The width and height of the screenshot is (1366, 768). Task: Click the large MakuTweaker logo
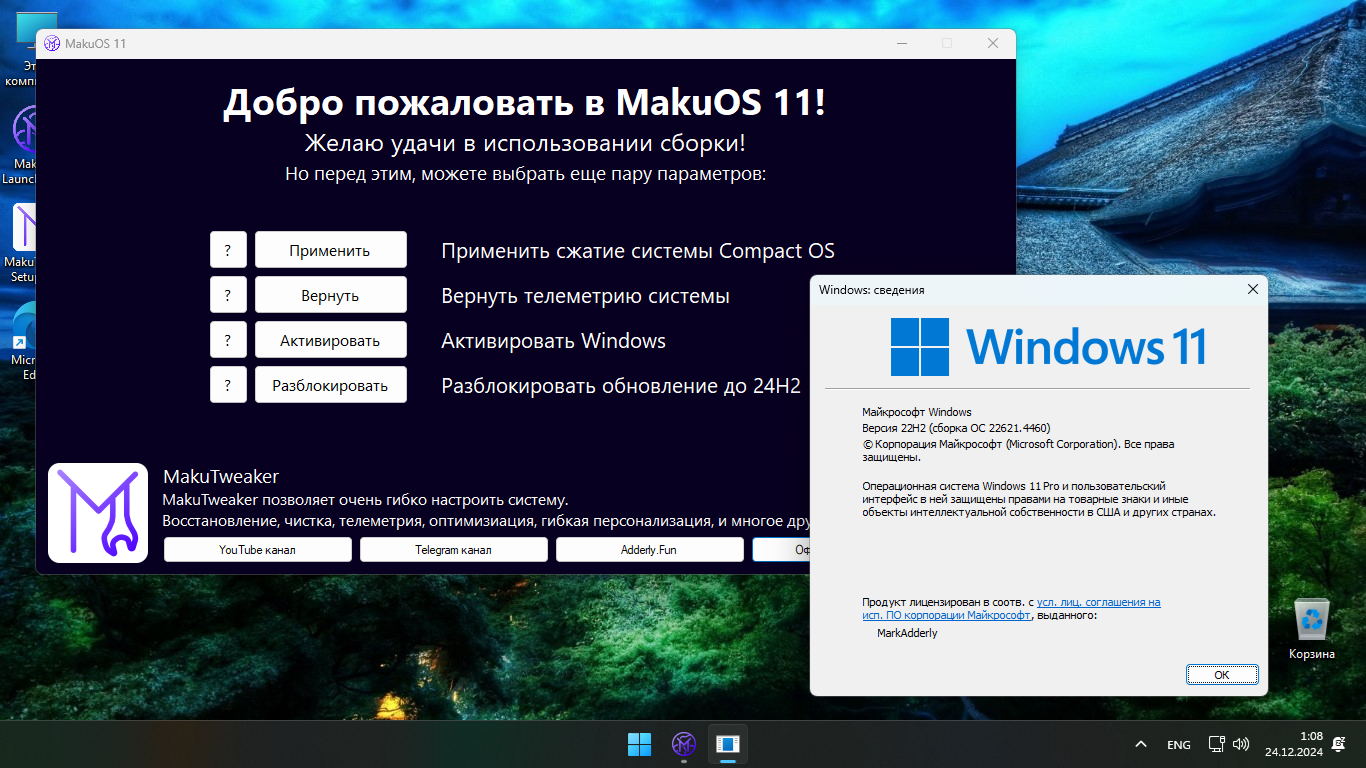(98, 513)
